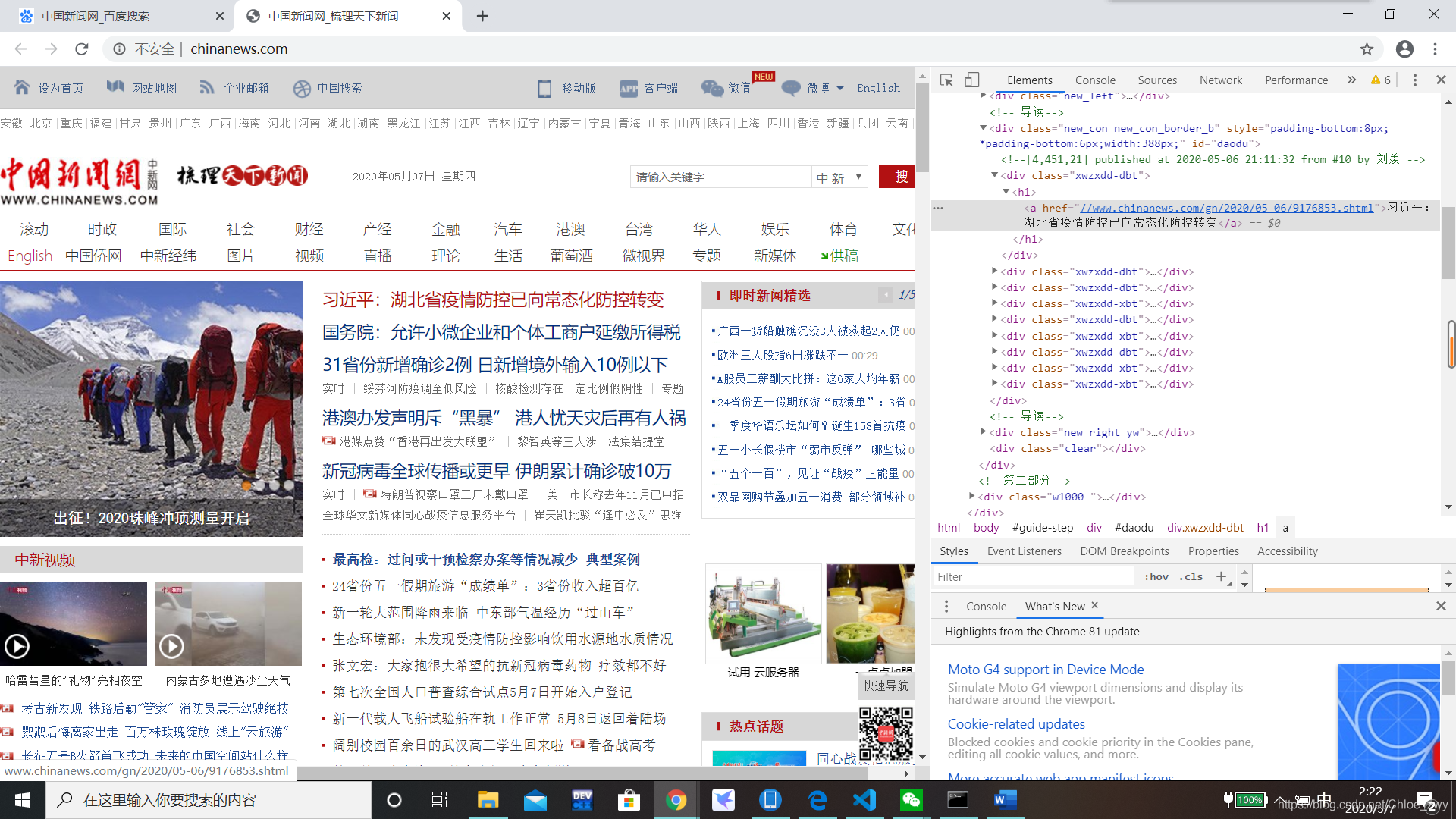1456x819 pixels.
Task: Show previous 即时新闻精选 page arrow
Action: click(885, 295)
